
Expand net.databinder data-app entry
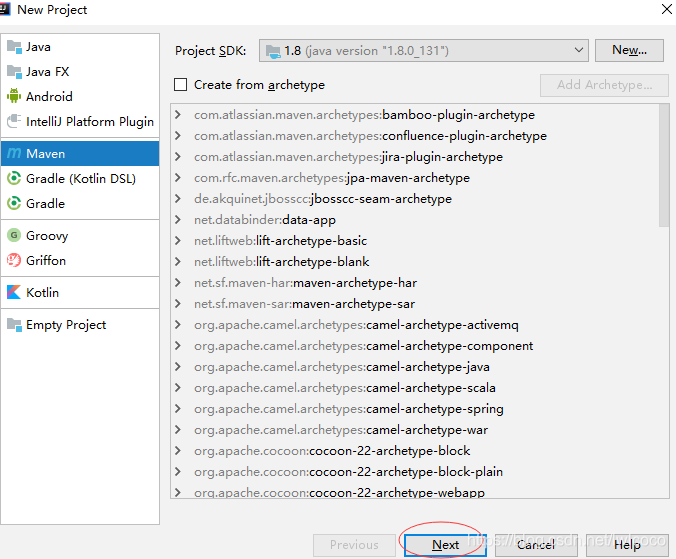(178, 220)
